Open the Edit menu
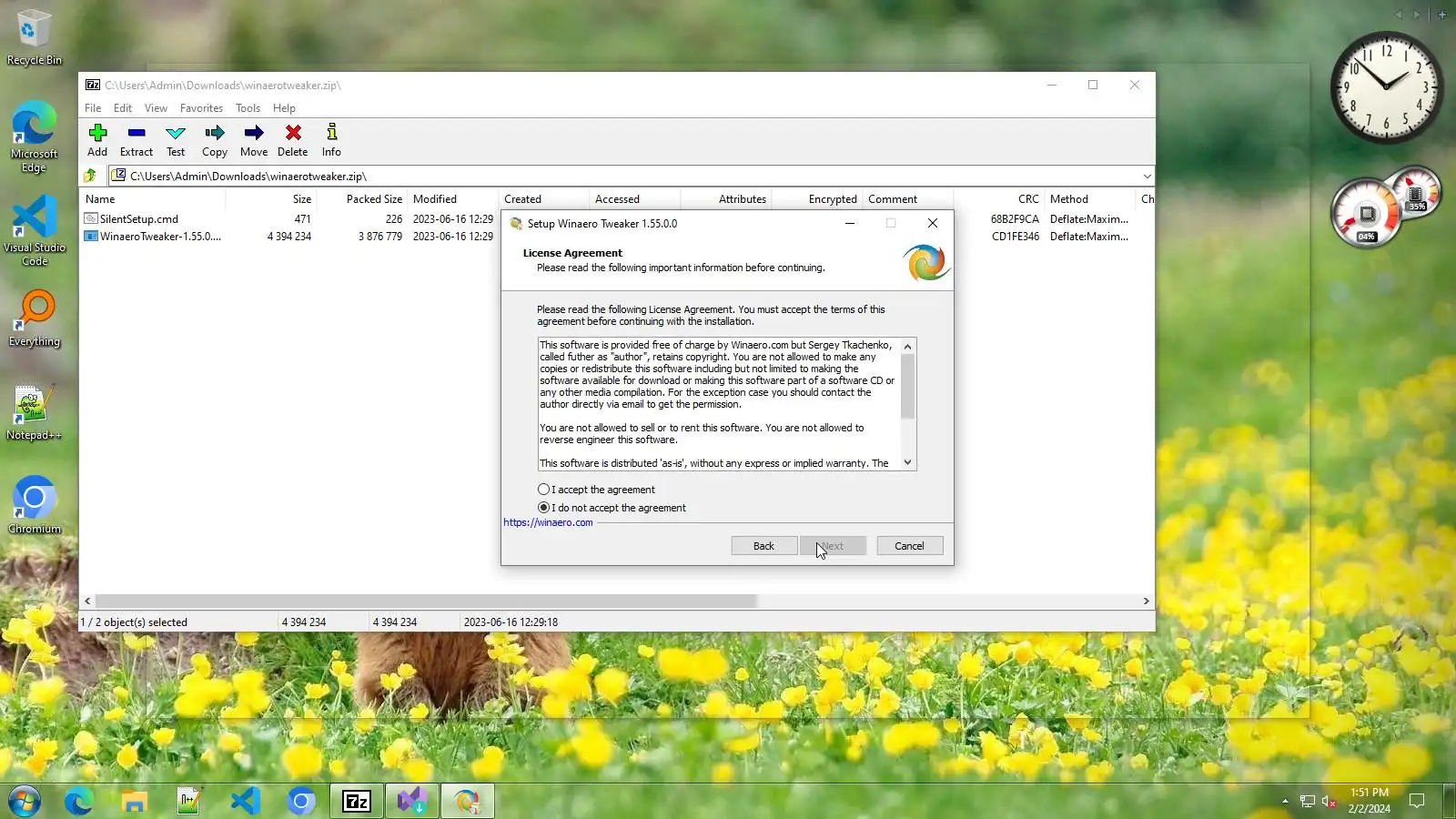The height and width of the screenshot is (819, 1456). pyautogui.click(x=123, y=107)
